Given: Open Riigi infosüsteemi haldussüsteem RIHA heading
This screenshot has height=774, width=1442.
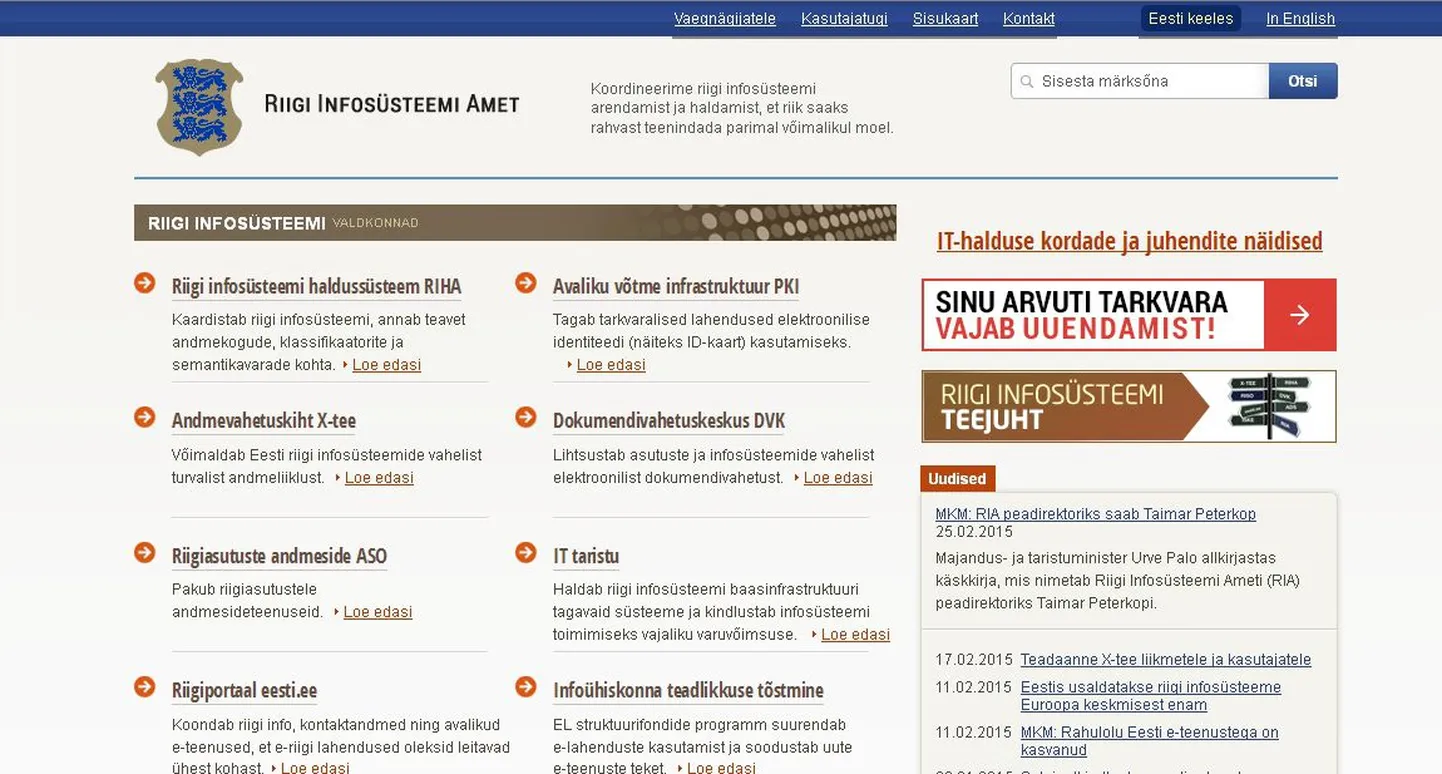Looking at the screenshot, I should 316,287.
